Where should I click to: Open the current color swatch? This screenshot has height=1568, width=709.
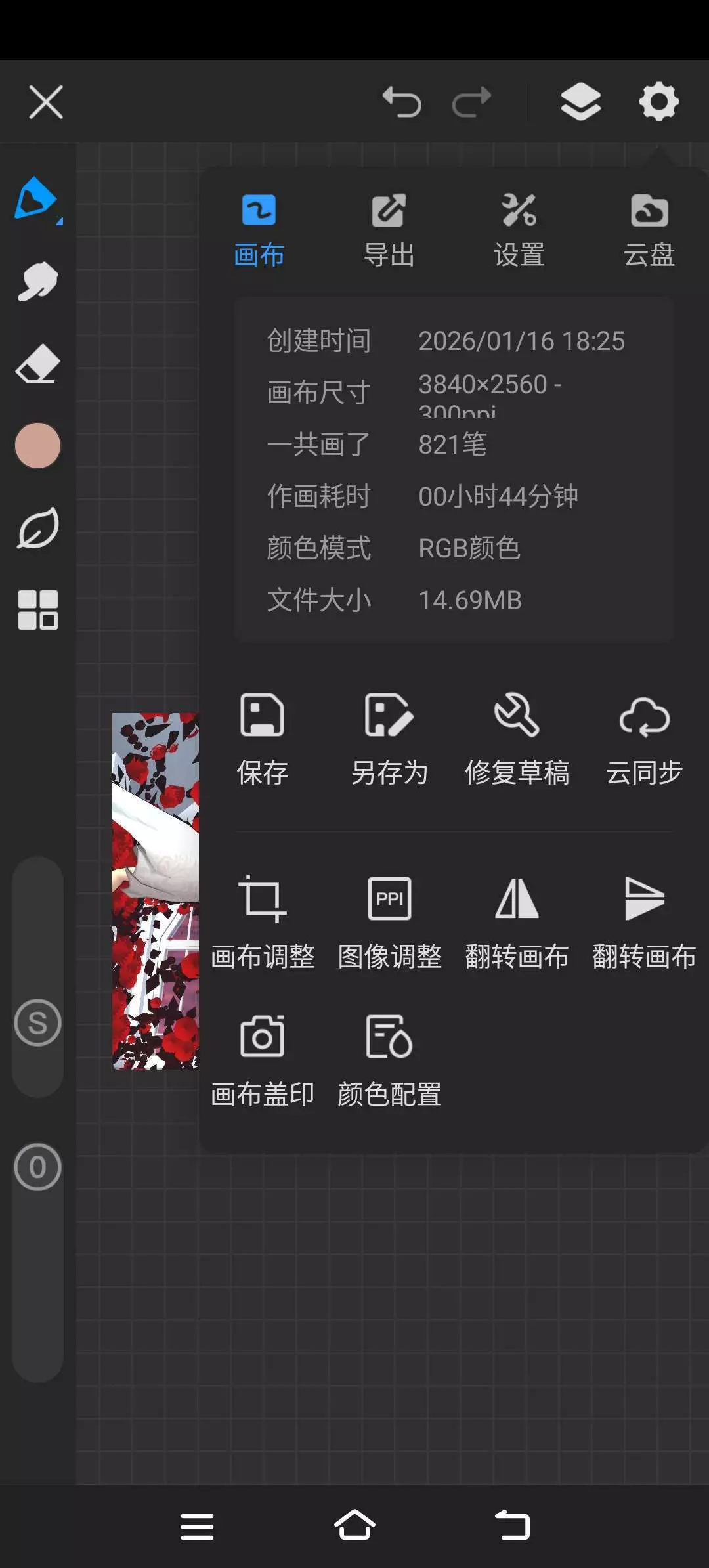point(37,445)
